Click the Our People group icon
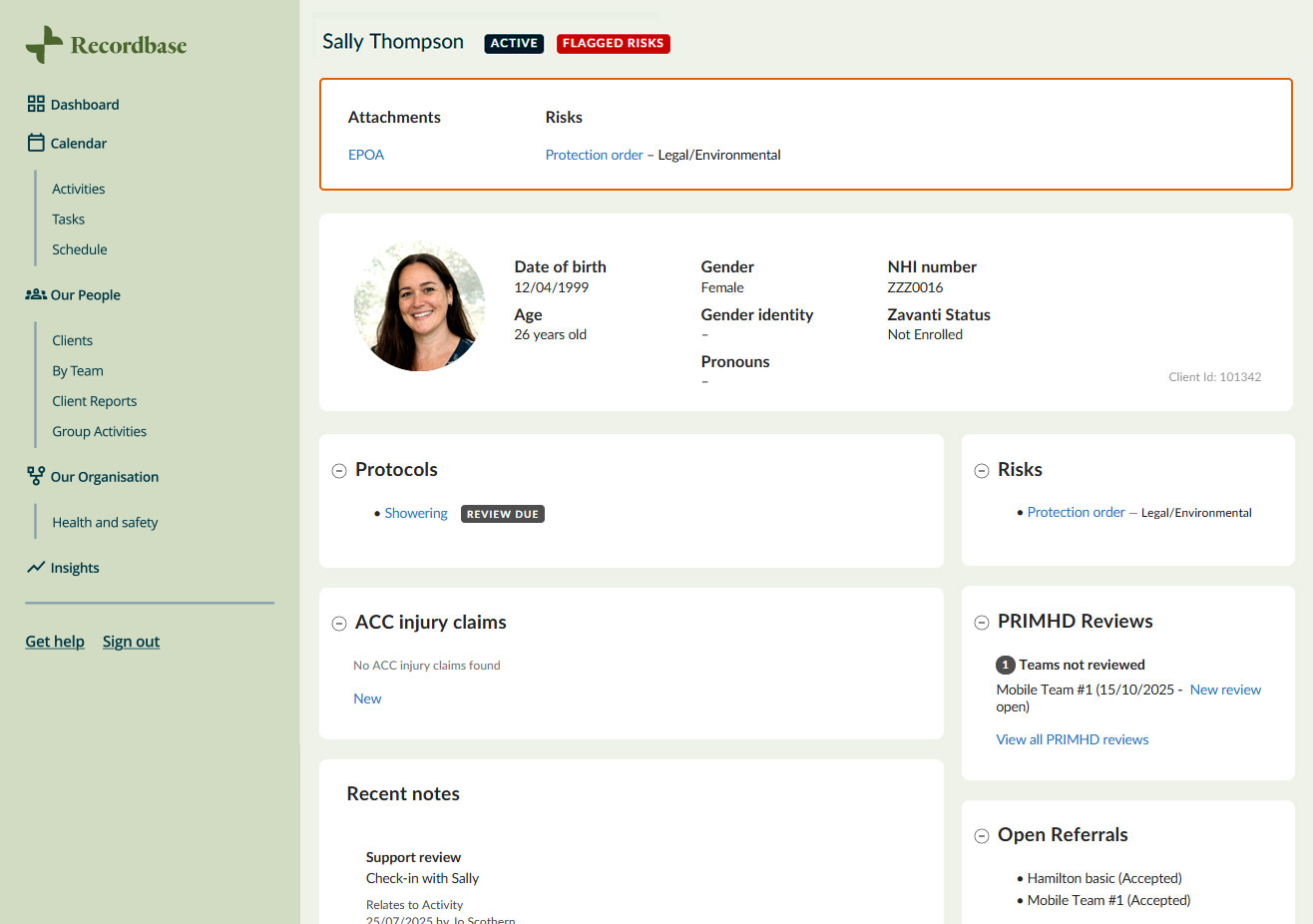 point(36,294)
